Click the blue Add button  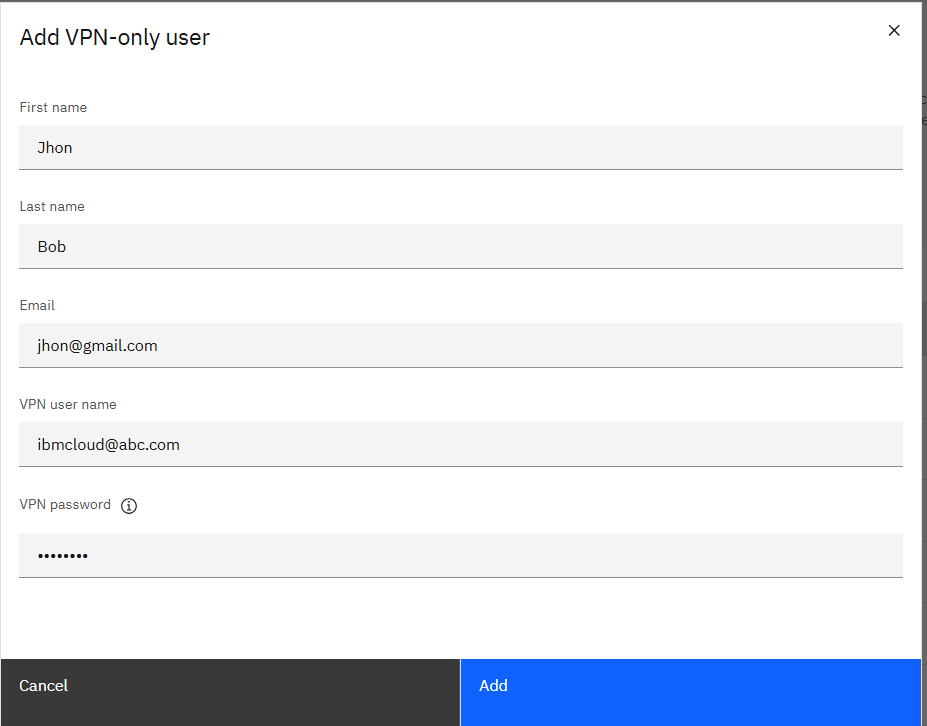point(691,692)
